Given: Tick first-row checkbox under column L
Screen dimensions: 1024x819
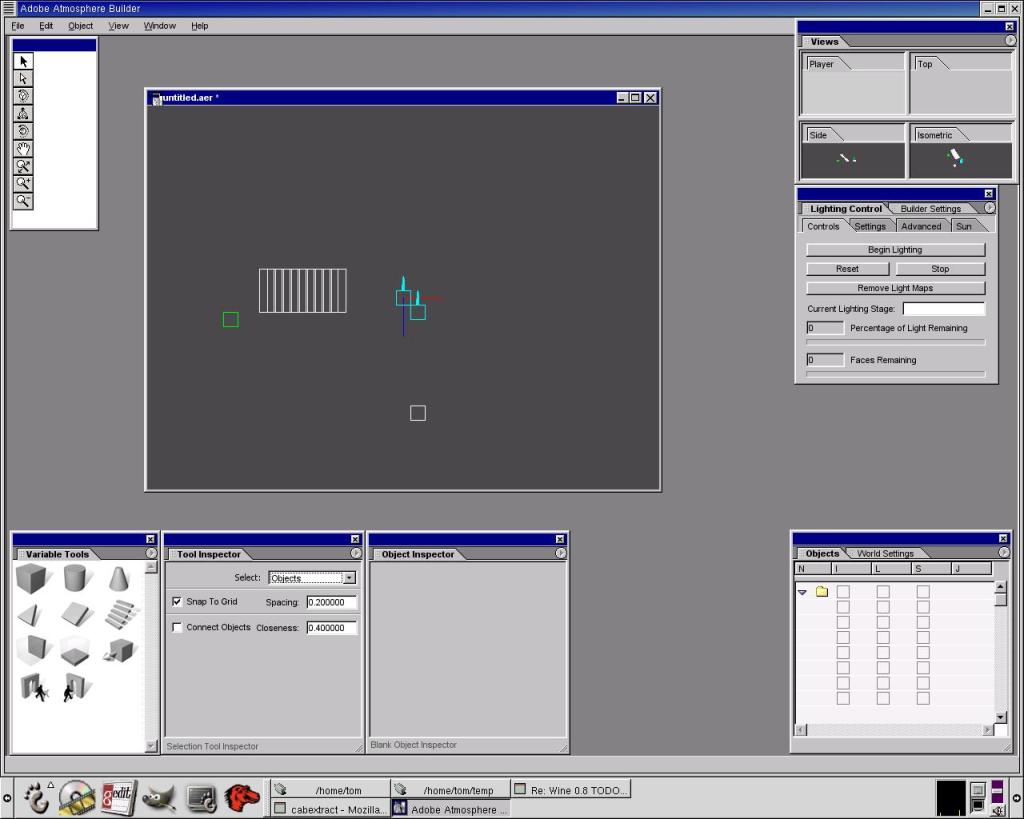Looking at the screenshot, I should [883, 592].
